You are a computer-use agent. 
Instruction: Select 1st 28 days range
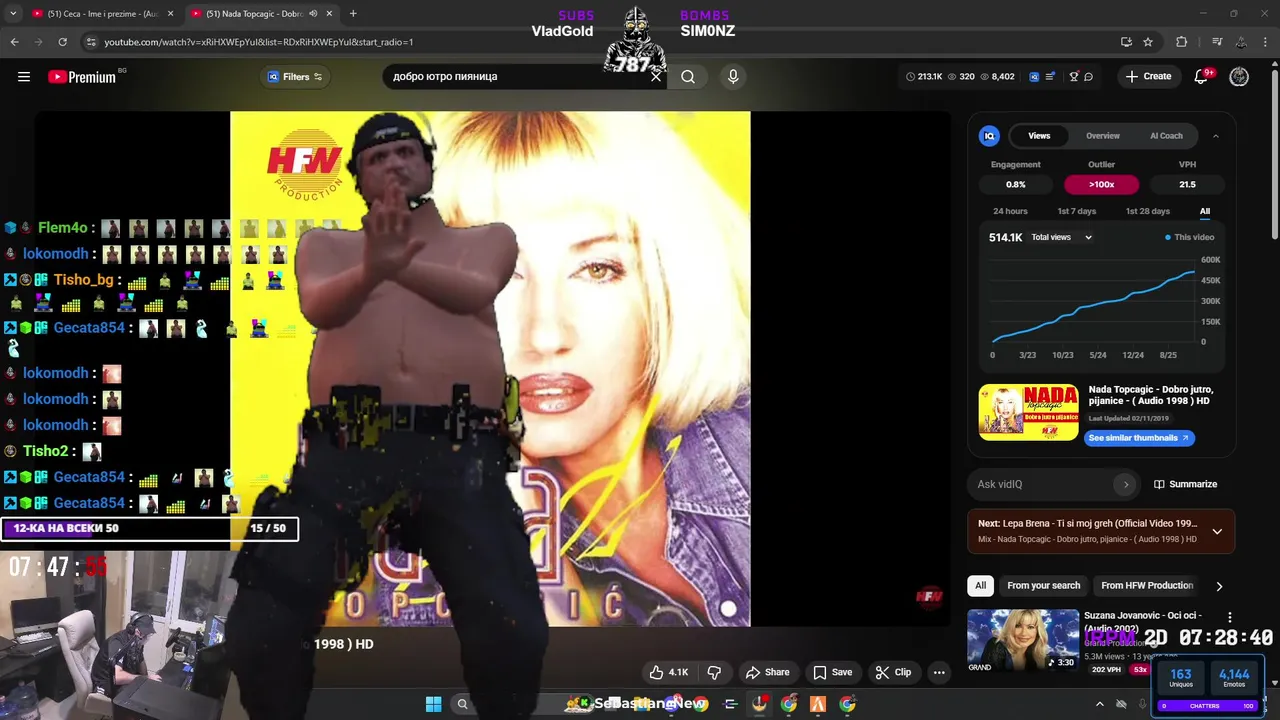coord(1148,211)
